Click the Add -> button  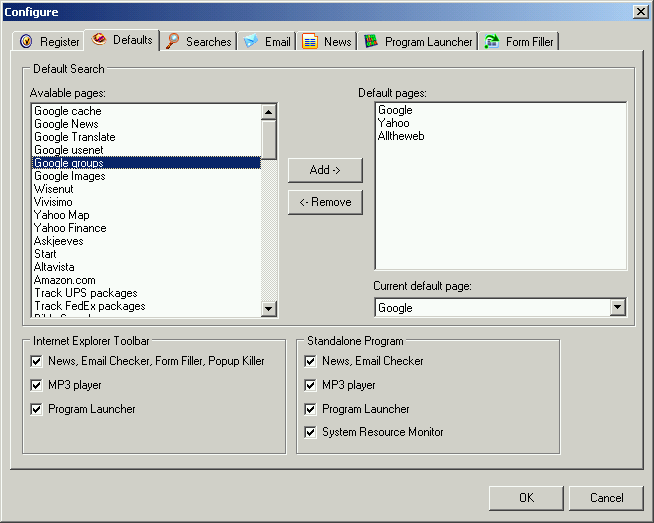tap(325, 170)
